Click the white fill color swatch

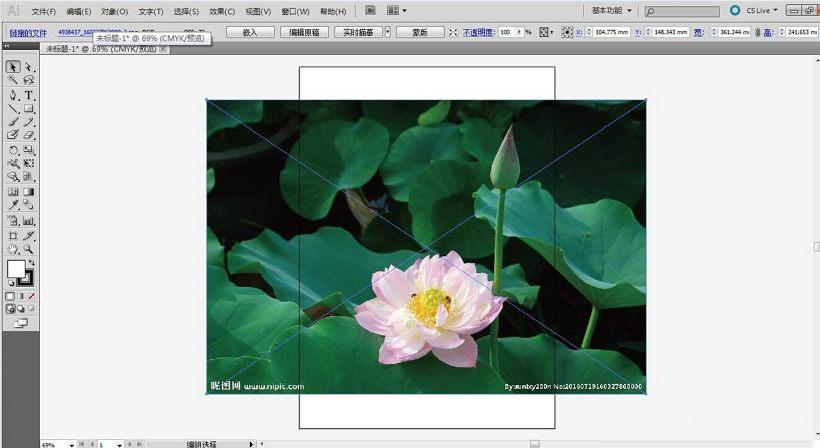pyautogui.click(x=16, y=269)
